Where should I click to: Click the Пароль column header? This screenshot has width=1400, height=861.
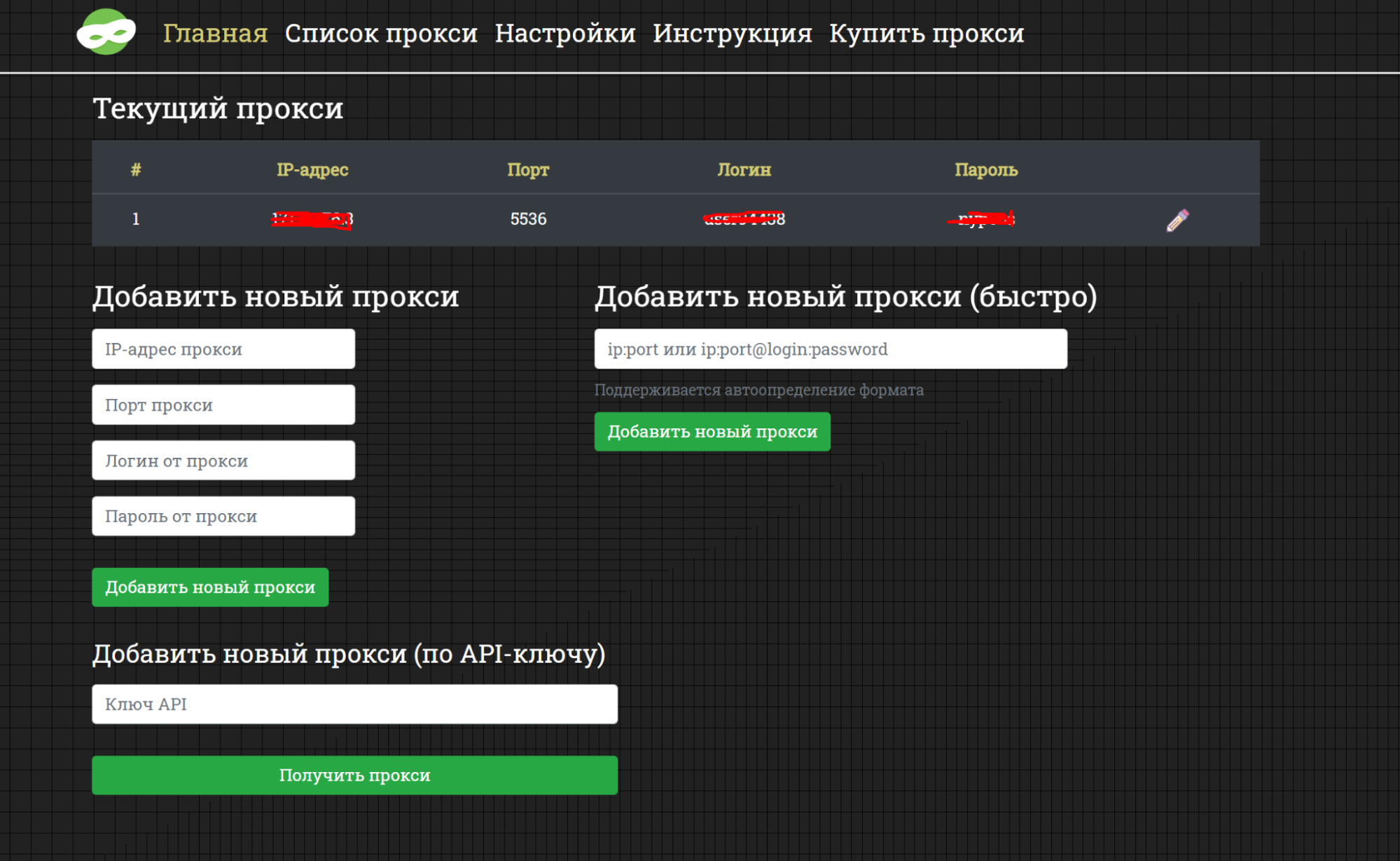click(x=986, y=169)
